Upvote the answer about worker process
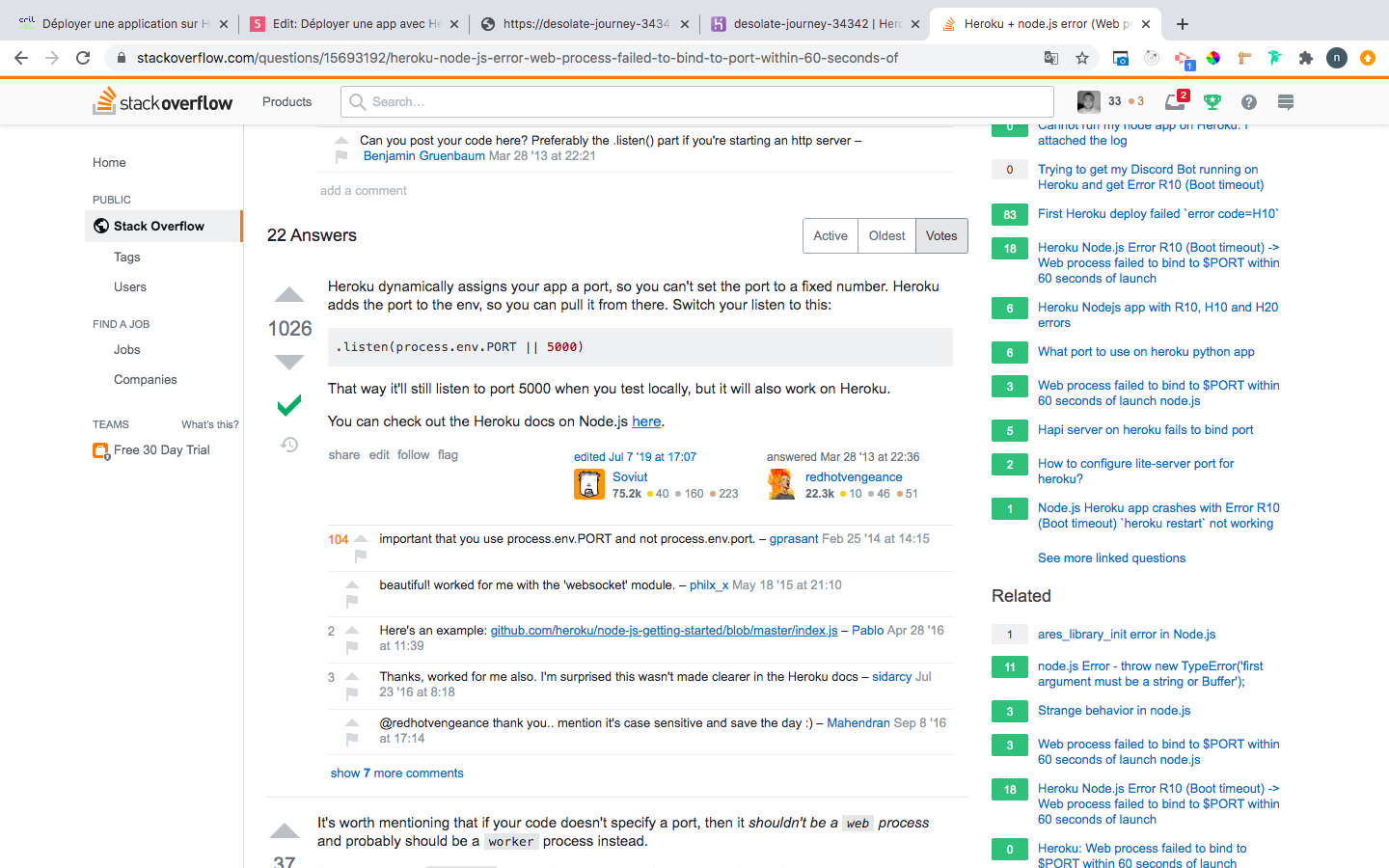This screenshot has height=868, width=1389. tap(285, 831)
